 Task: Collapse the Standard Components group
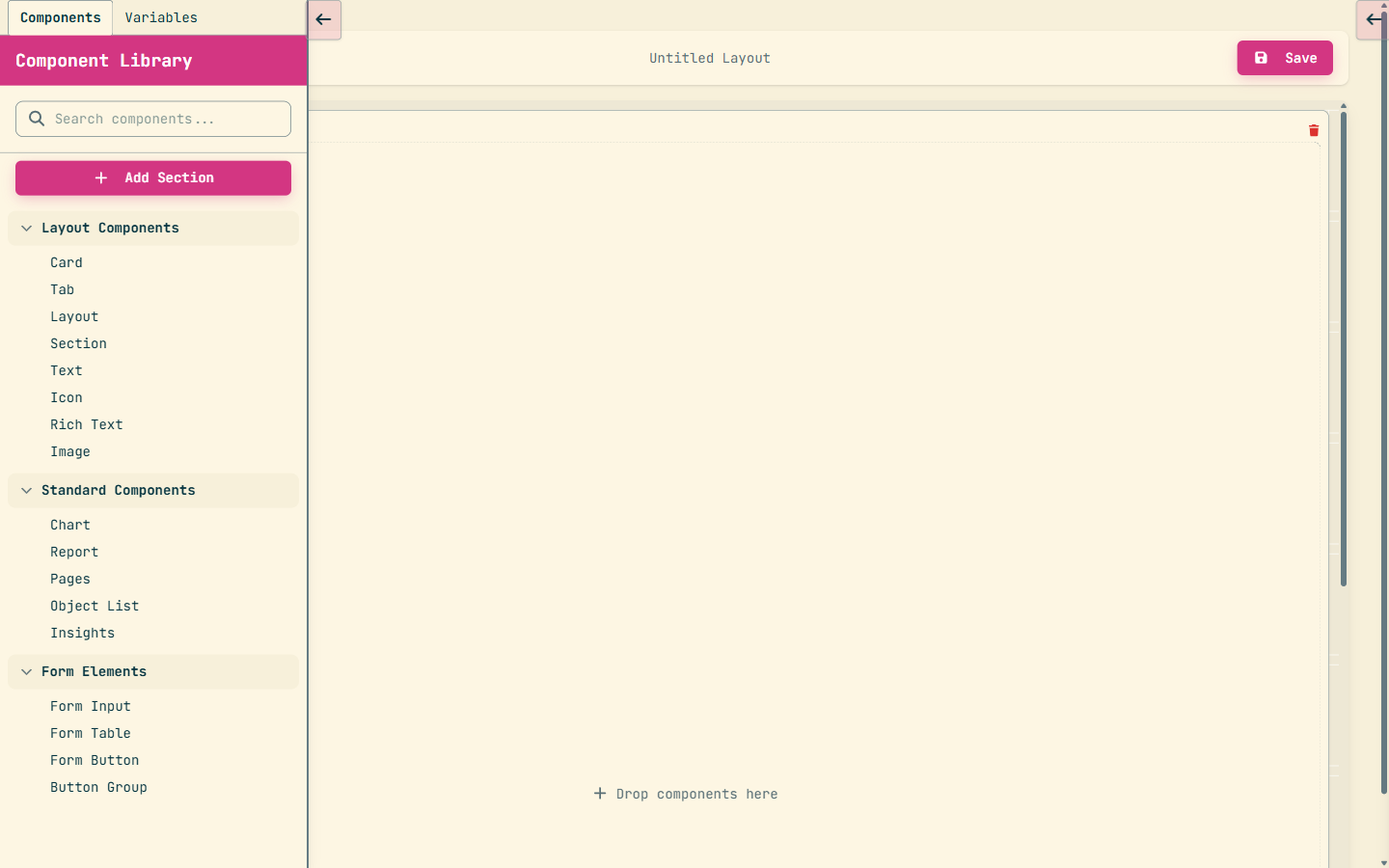pos(153,491)
